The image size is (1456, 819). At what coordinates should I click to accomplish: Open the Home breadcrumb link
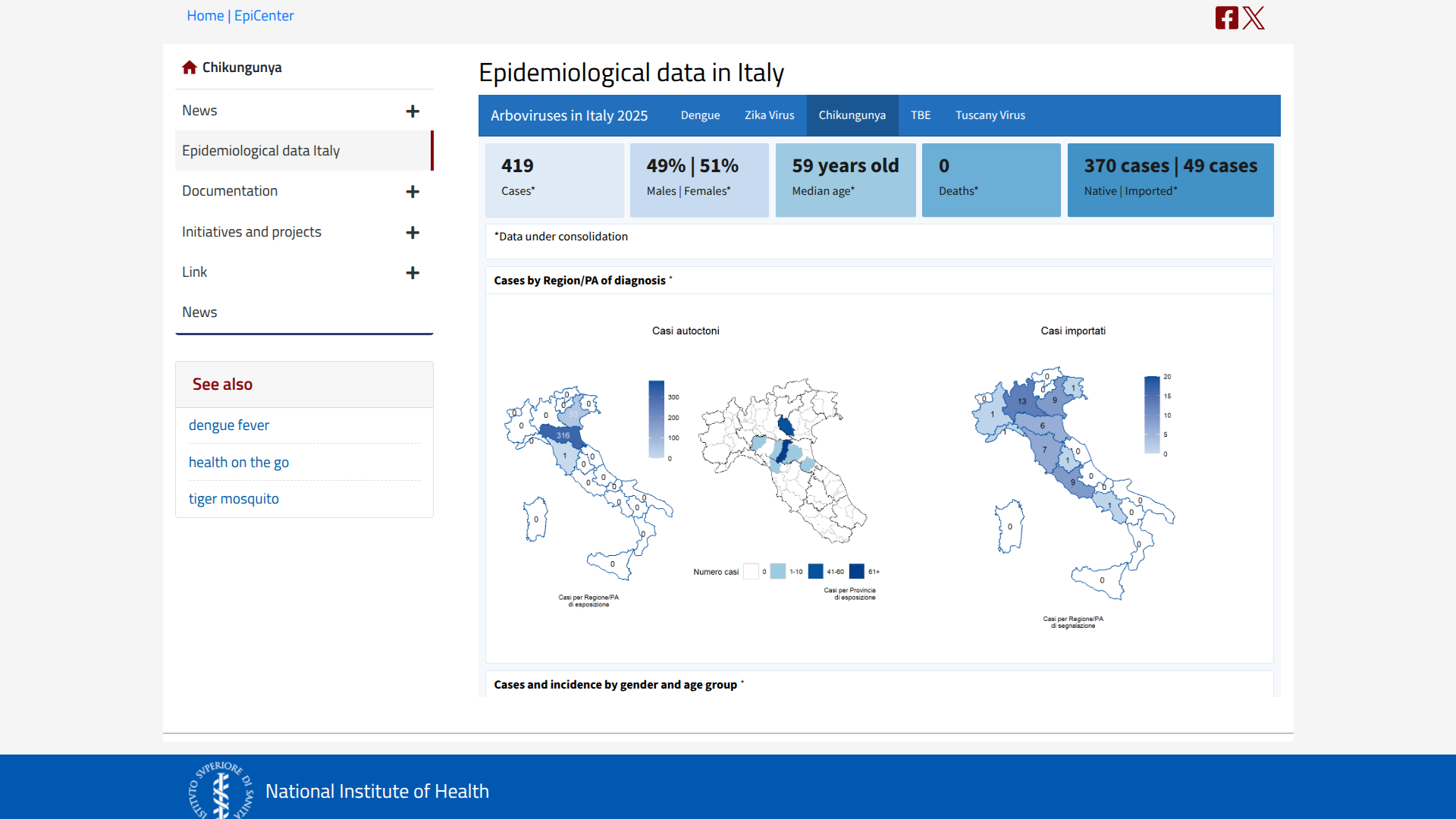205,16
